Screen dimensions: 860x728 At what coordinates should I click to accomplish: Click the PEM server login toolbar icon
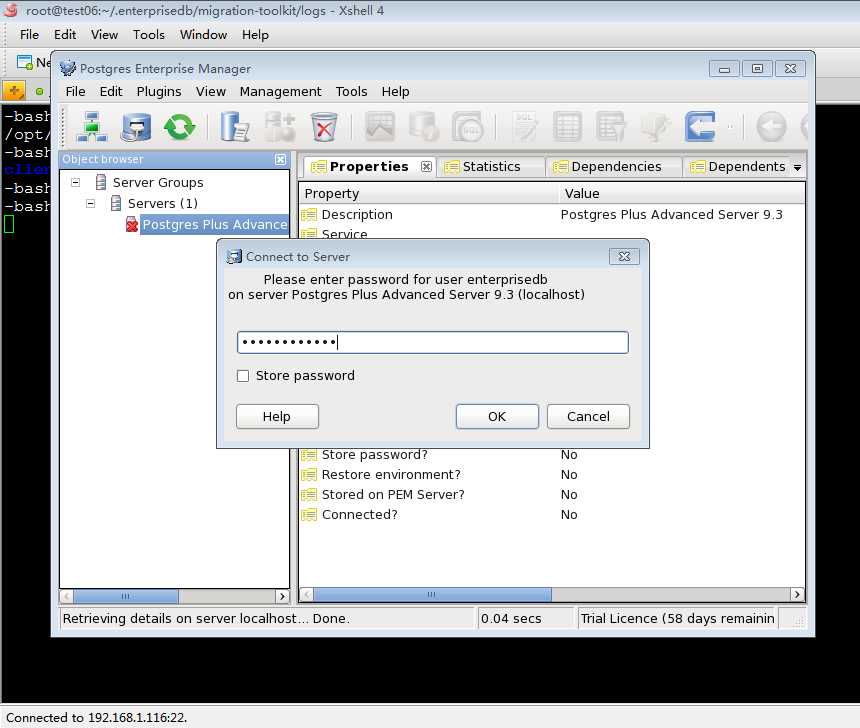[x=136, y=127]
